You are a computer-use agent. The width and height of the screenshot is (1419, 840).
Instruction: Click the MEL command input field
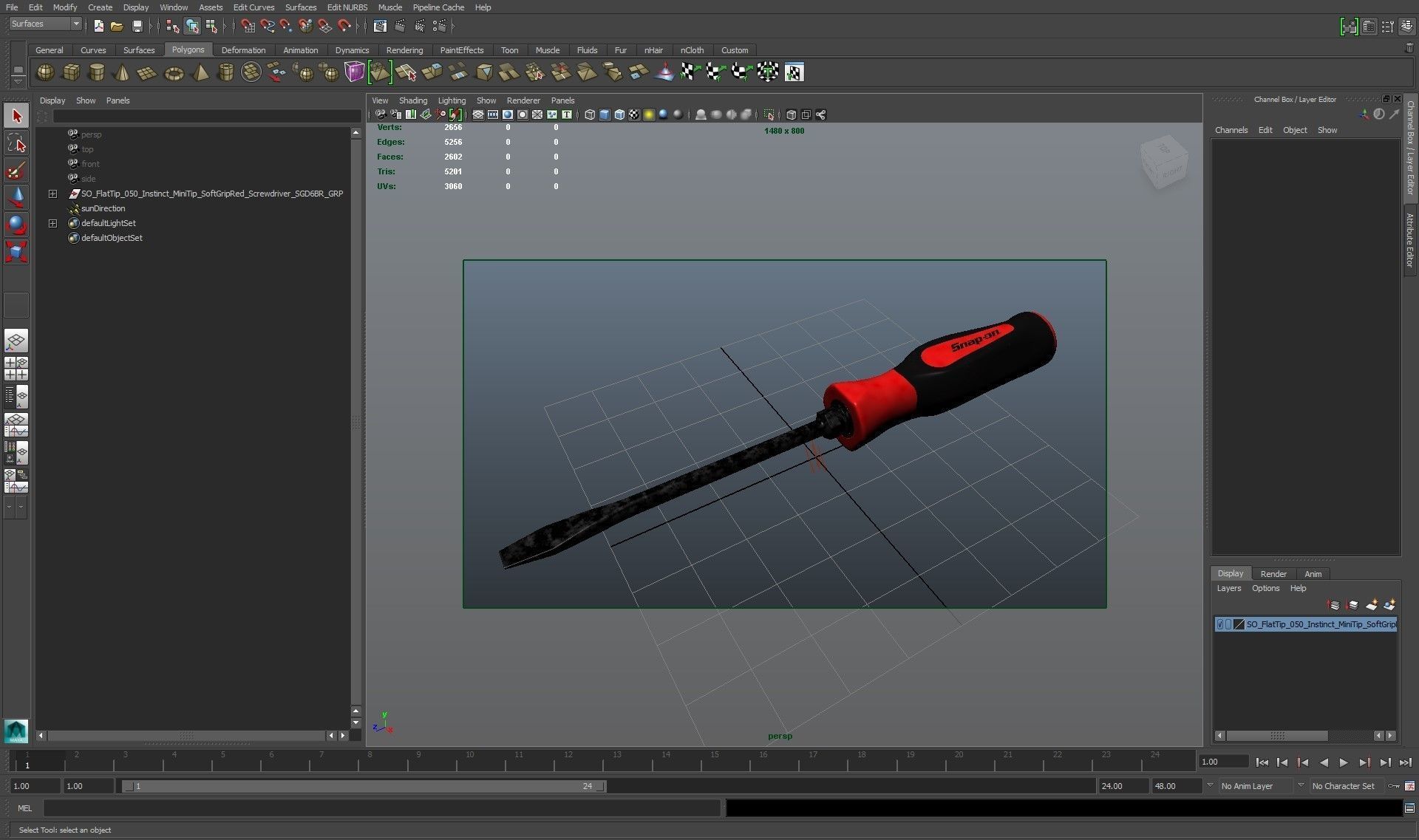pos(381,808)
